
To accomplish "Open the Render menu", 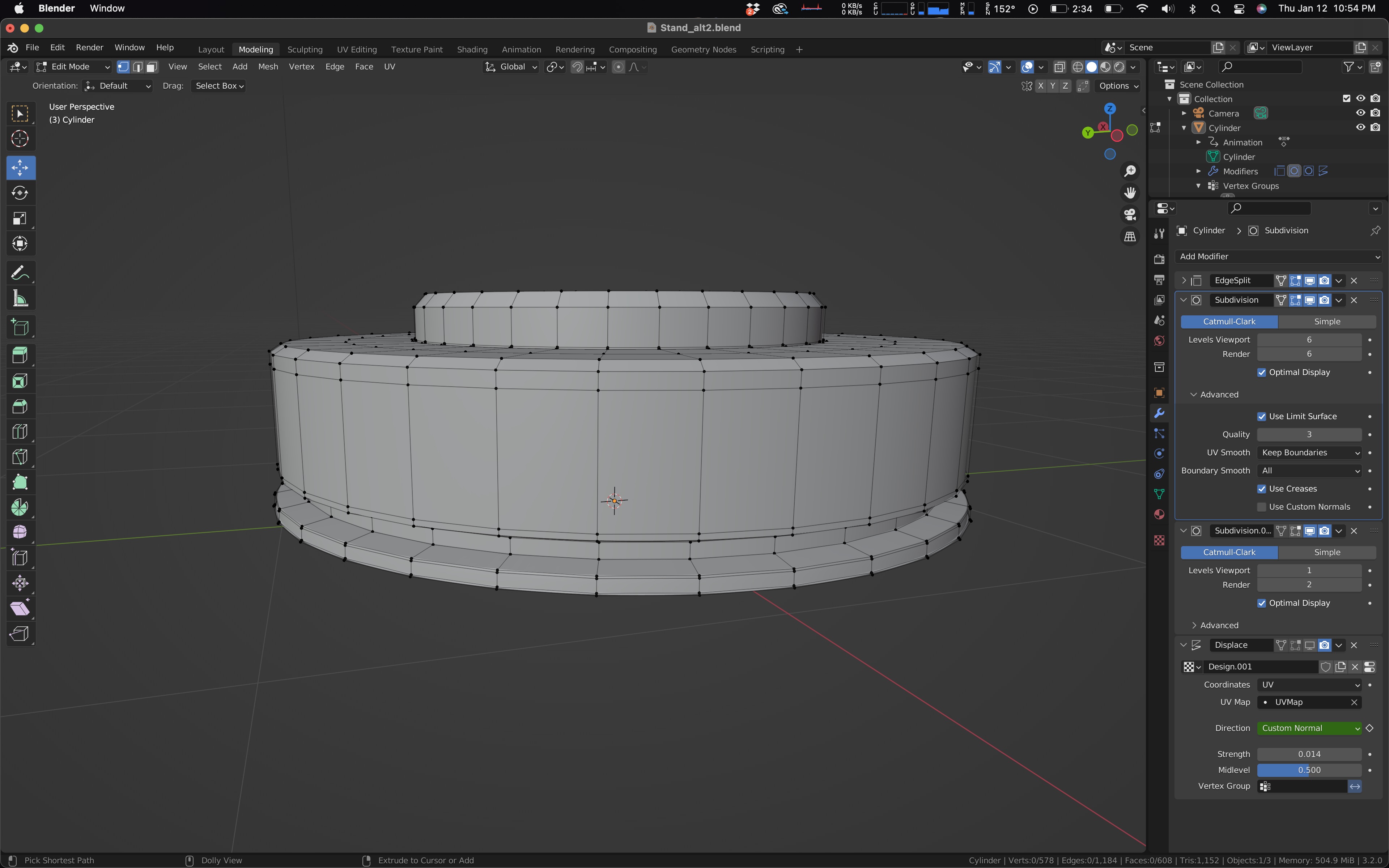I will [x=90, y=48].
